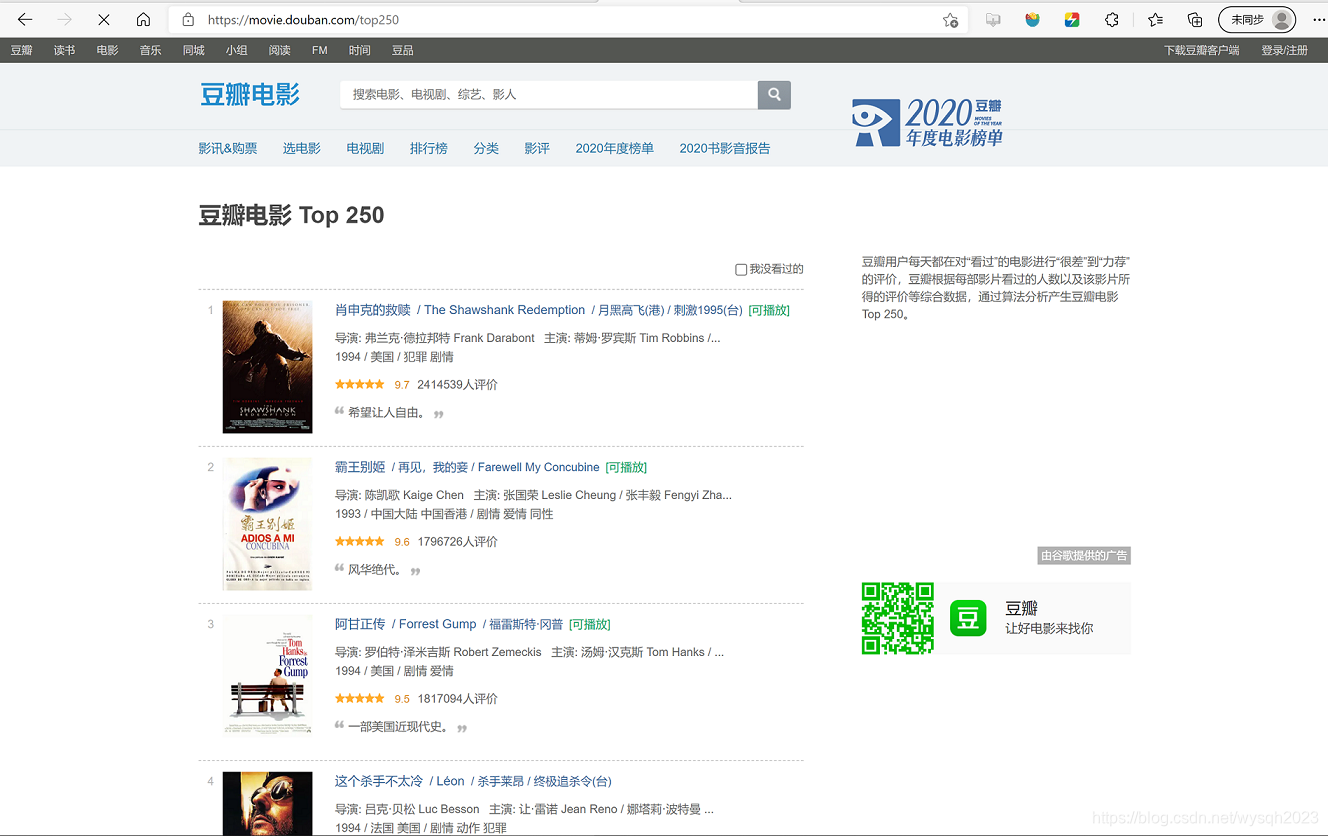Go to the browser Home page

(144, 19)
